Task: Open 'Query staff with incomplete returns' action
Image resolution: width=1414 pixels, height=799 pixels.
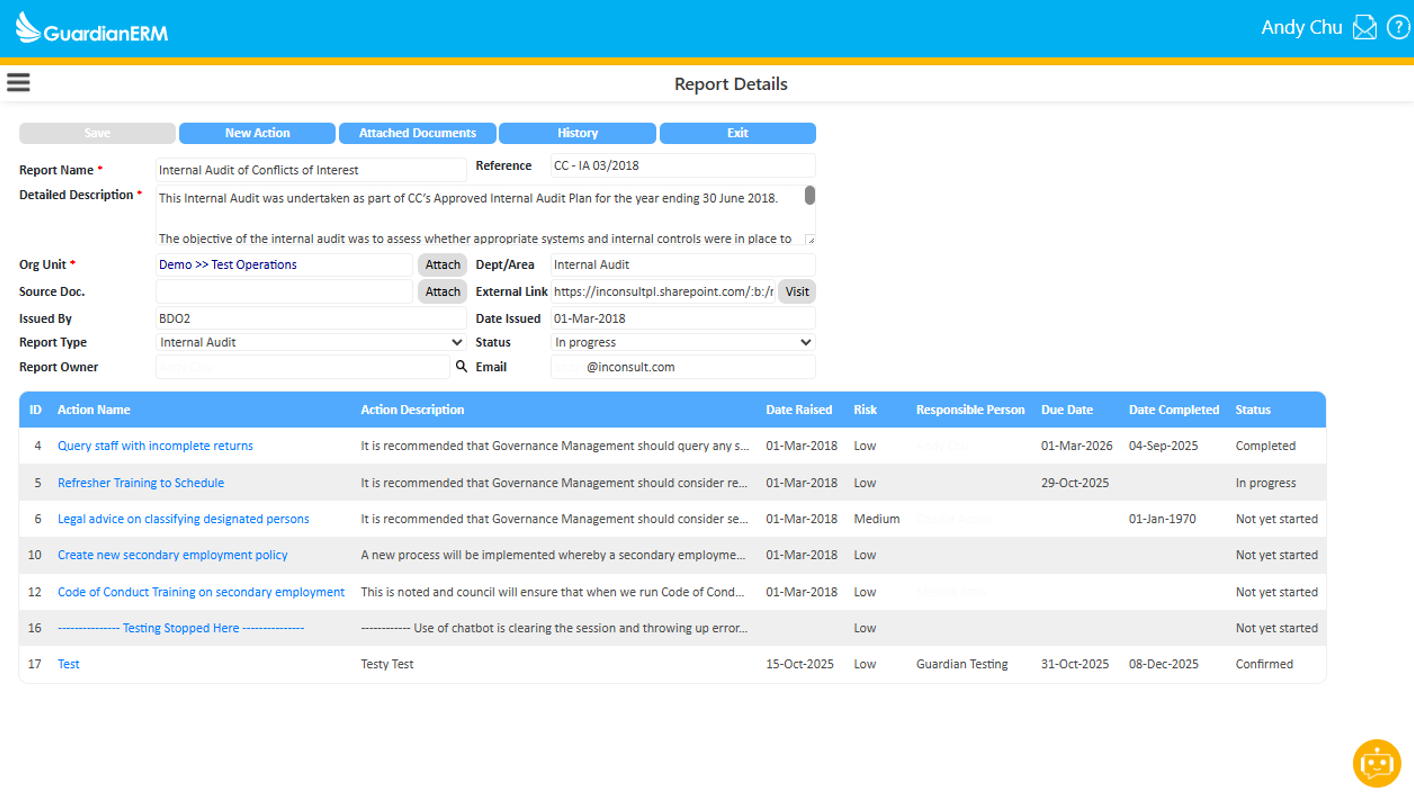Action: 155,446
